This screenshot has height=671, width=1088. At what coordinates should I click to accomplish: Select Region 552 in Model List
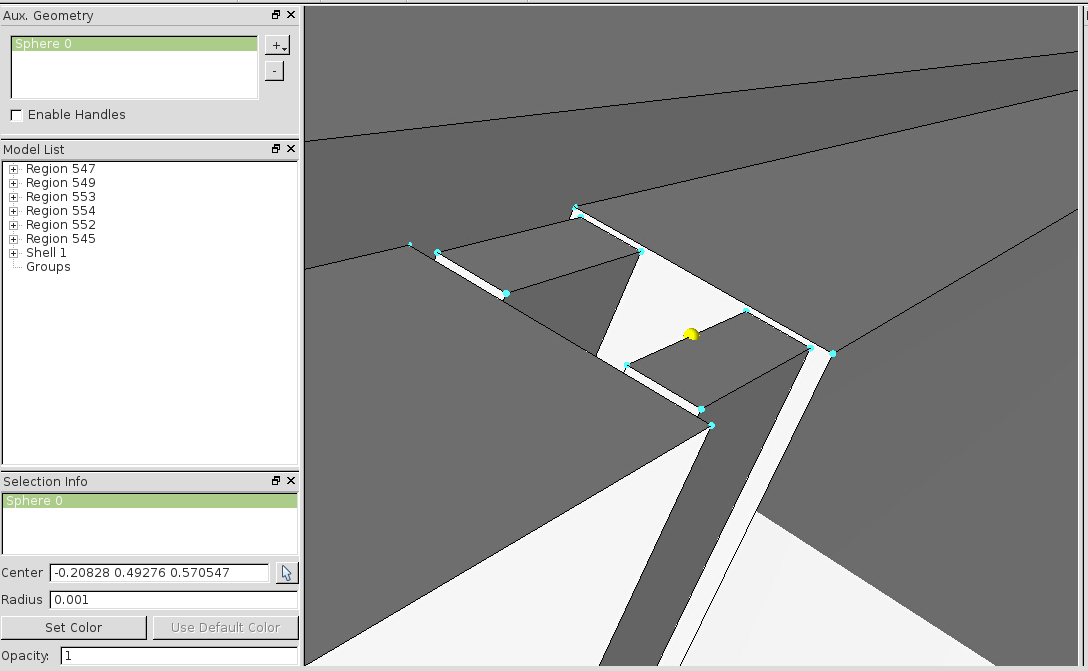click(x=60, y=224)
